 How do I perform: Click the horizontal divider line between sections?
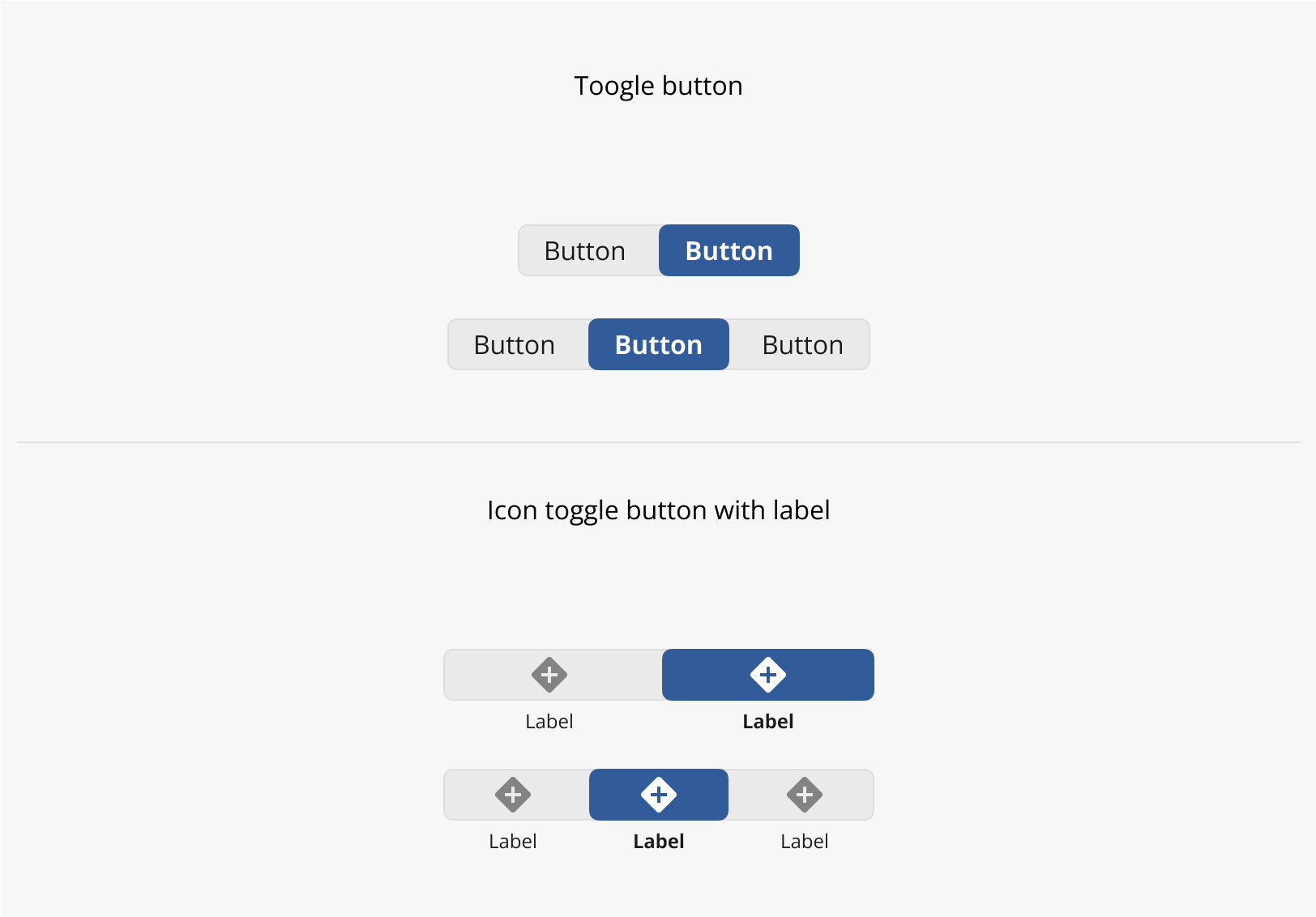659,442
